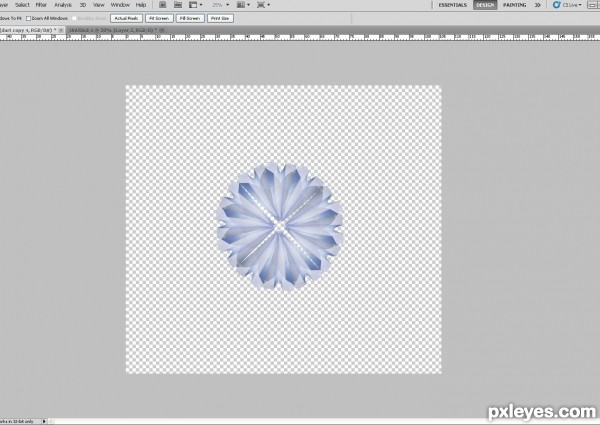
Task: Switch to the Design workspace
Action: coord(485,5)
